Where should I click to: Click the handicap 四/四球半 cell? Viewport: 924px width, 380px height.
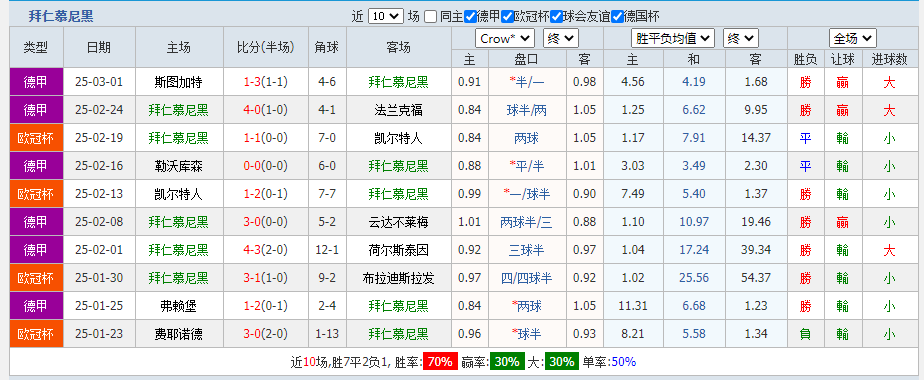point(527,278)
